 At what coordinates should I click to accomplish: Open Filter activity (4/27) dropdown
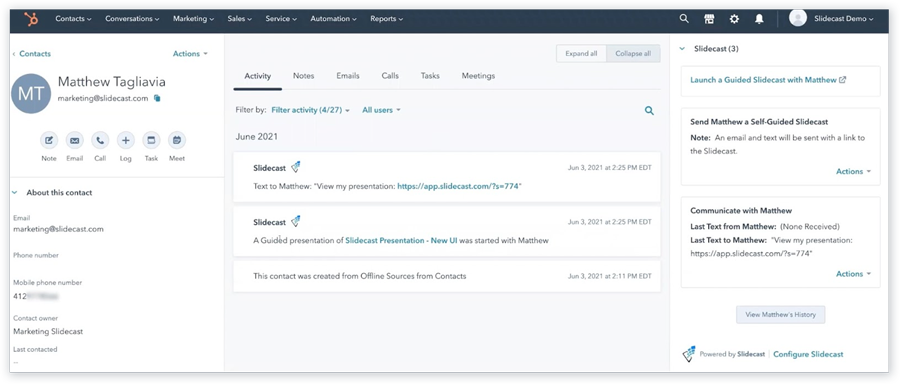click(x=311, y=110)
